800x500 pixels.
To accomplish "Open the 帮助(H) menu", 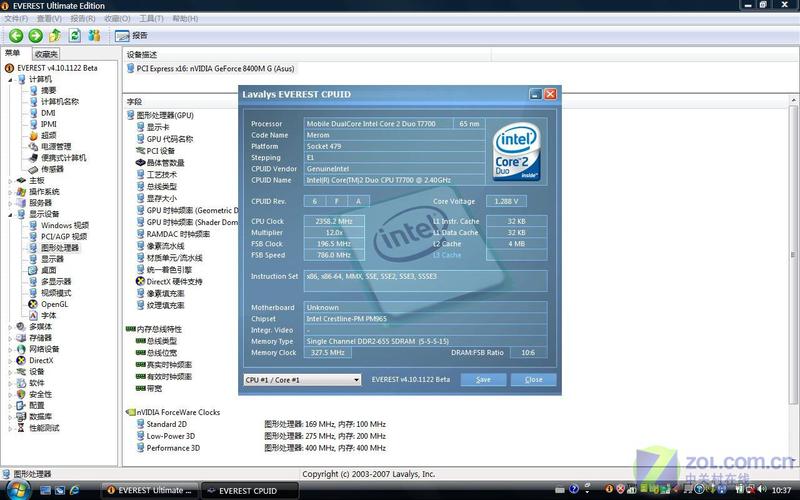I will coord(185,18).
